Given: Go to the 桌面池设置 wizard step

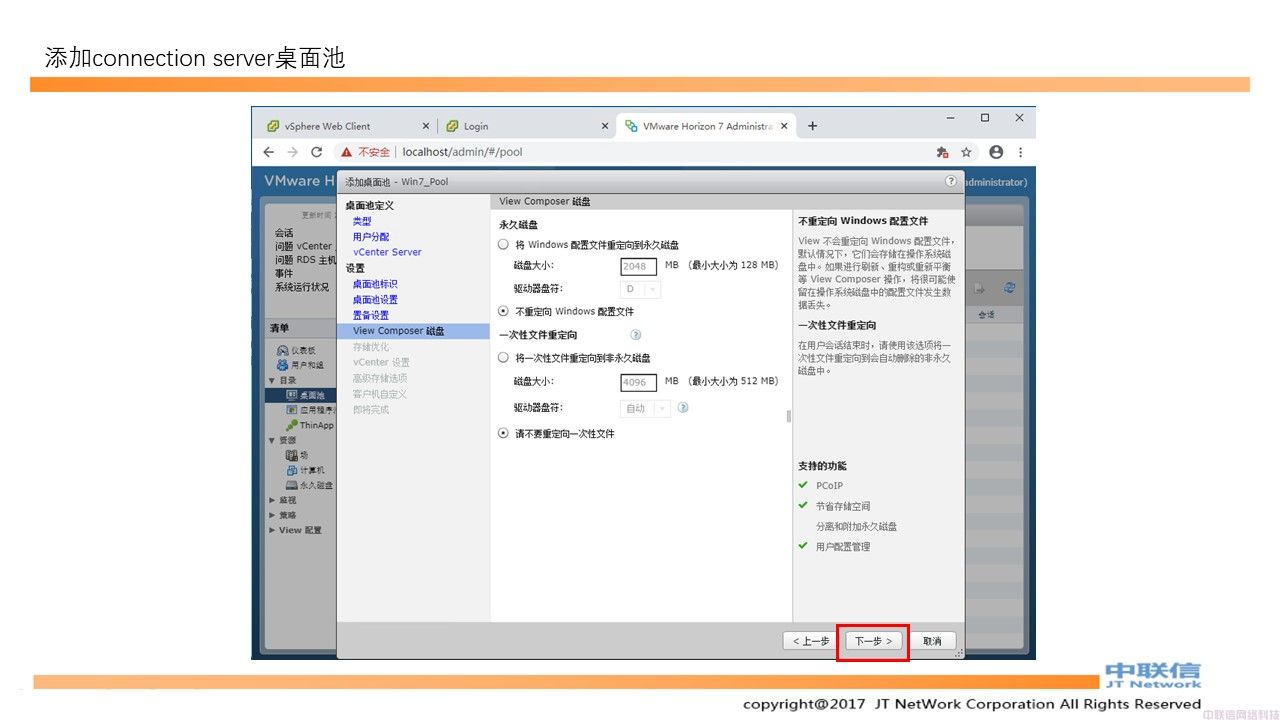Looking at the screenshot, I should point(375,299).
